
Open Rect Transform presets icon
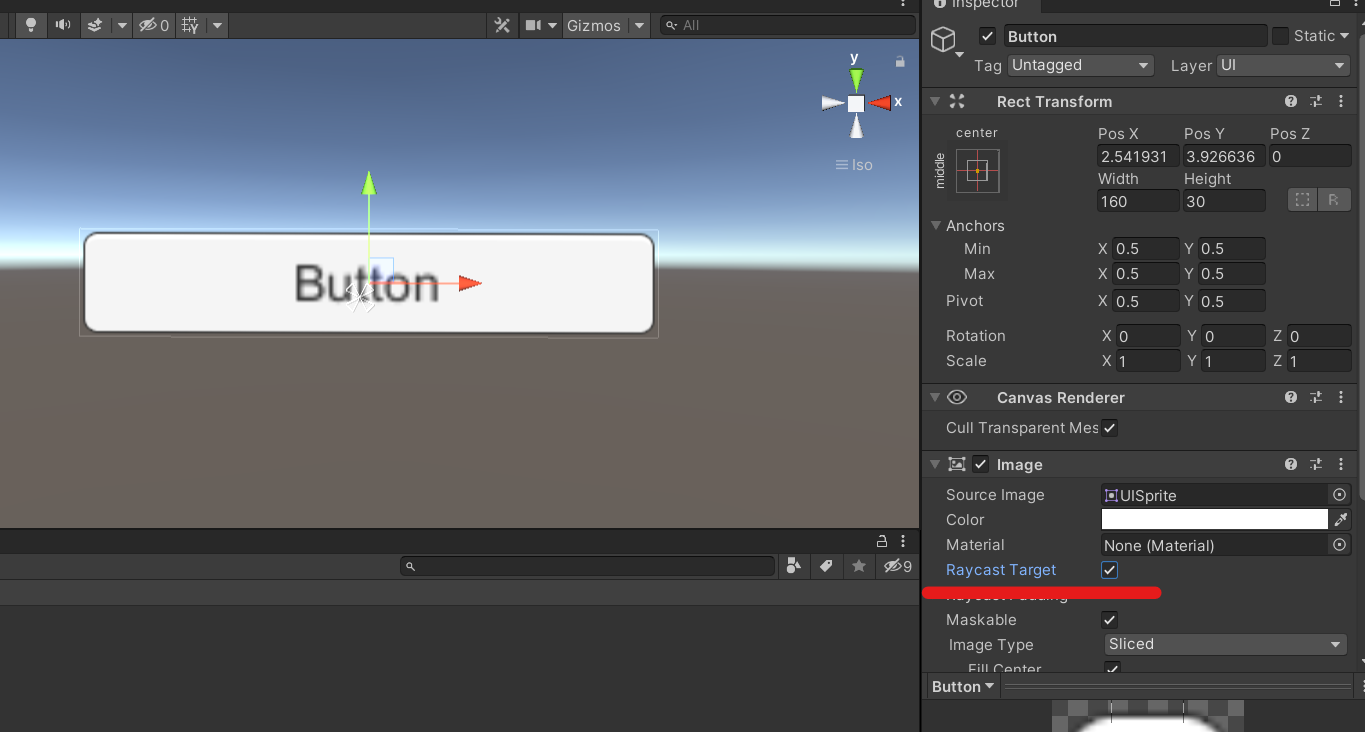(x=1316, y=101)
